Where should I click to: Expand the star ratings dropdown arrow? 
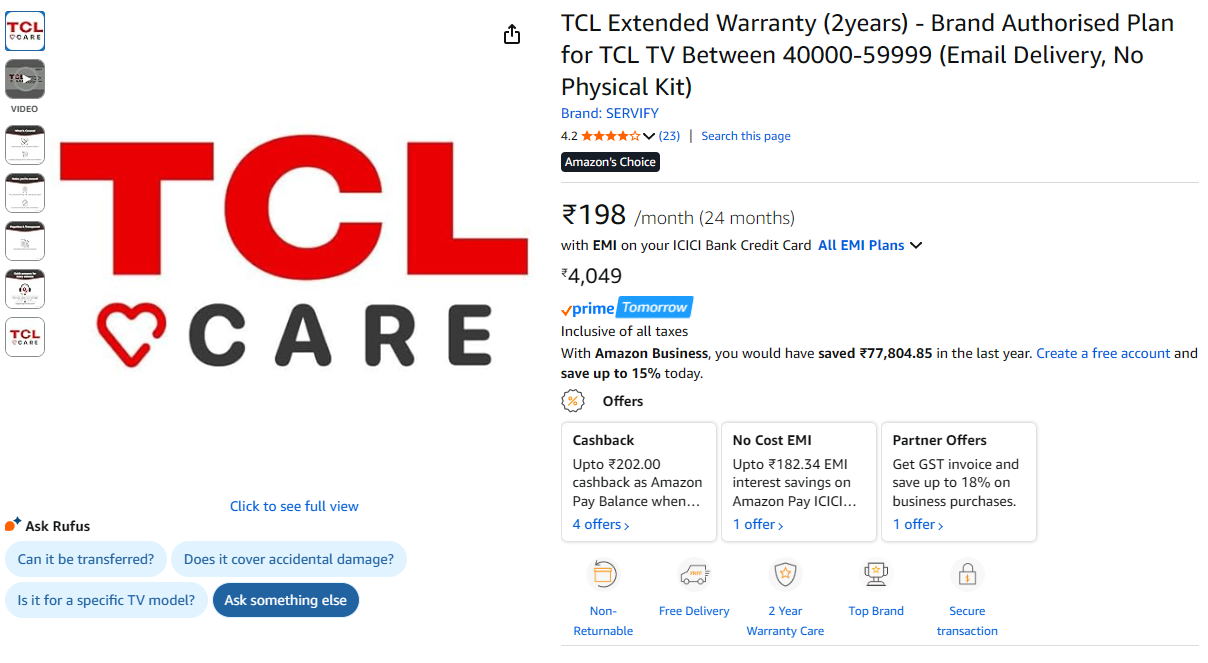coord(649,136)
